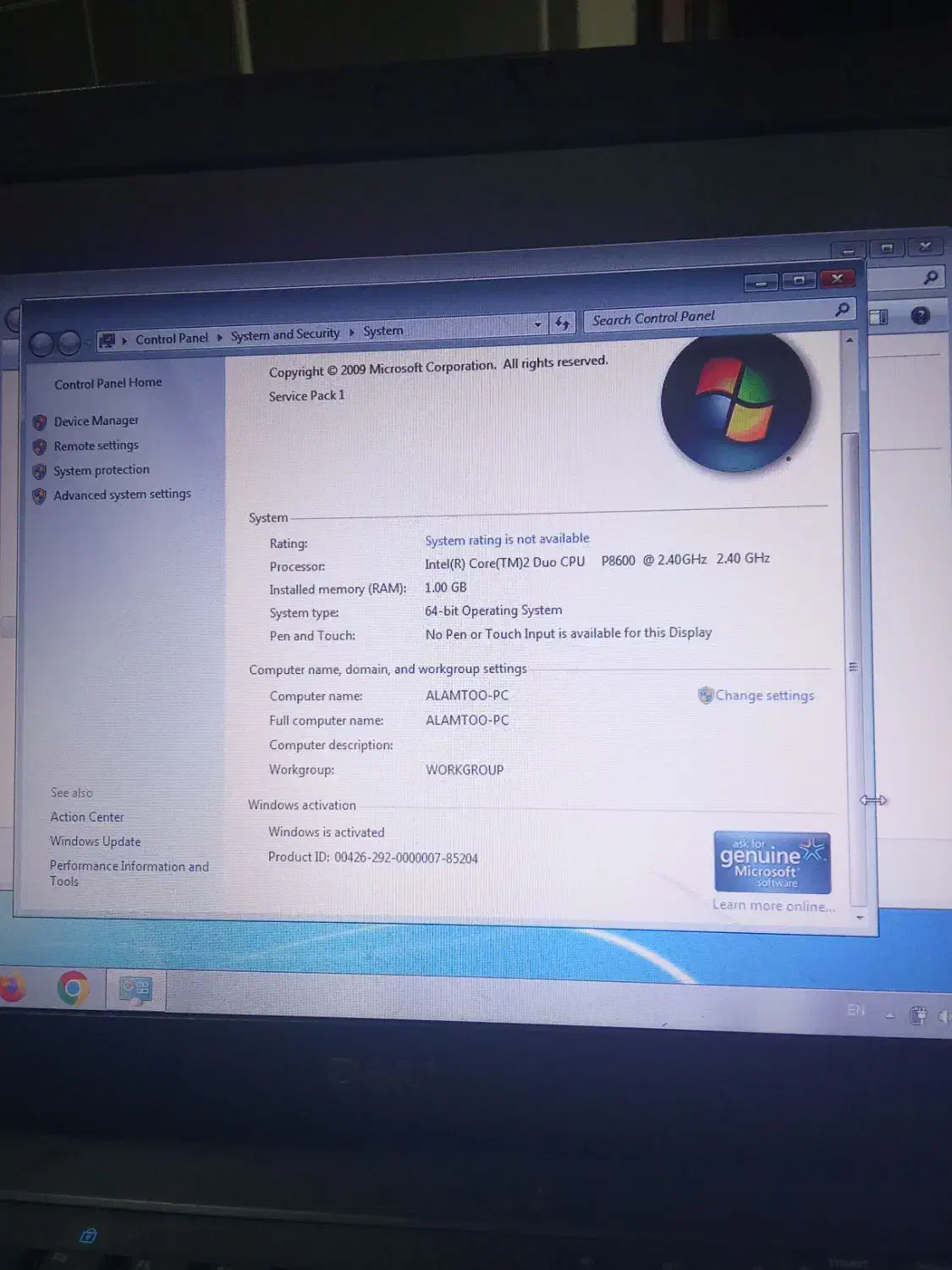Open the address bar history dropdown
Screen dimensions: 952x1270
click(x=537, y=324)
